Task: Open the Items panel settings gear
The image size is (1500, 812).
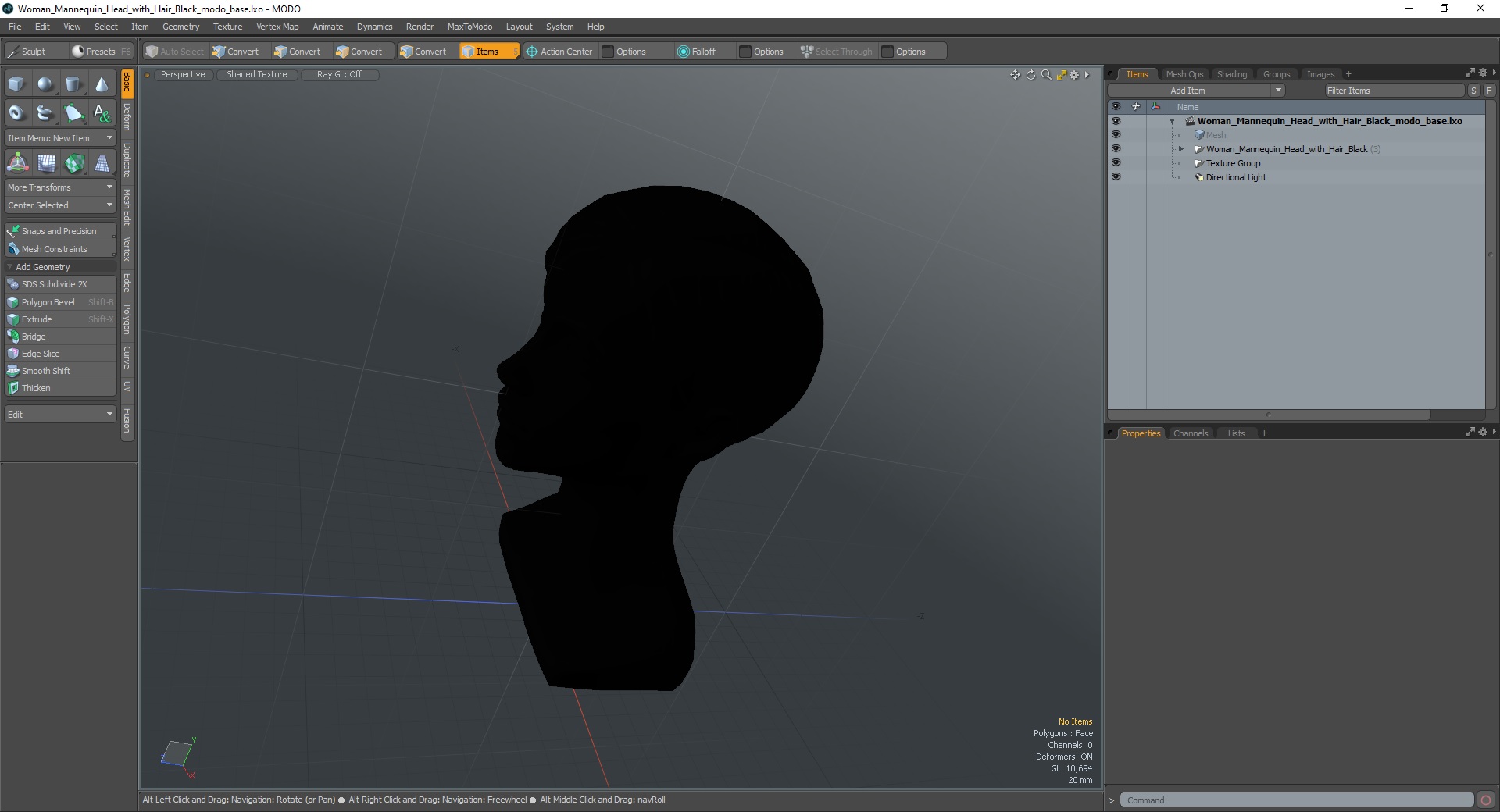Action: point(1483,73)
